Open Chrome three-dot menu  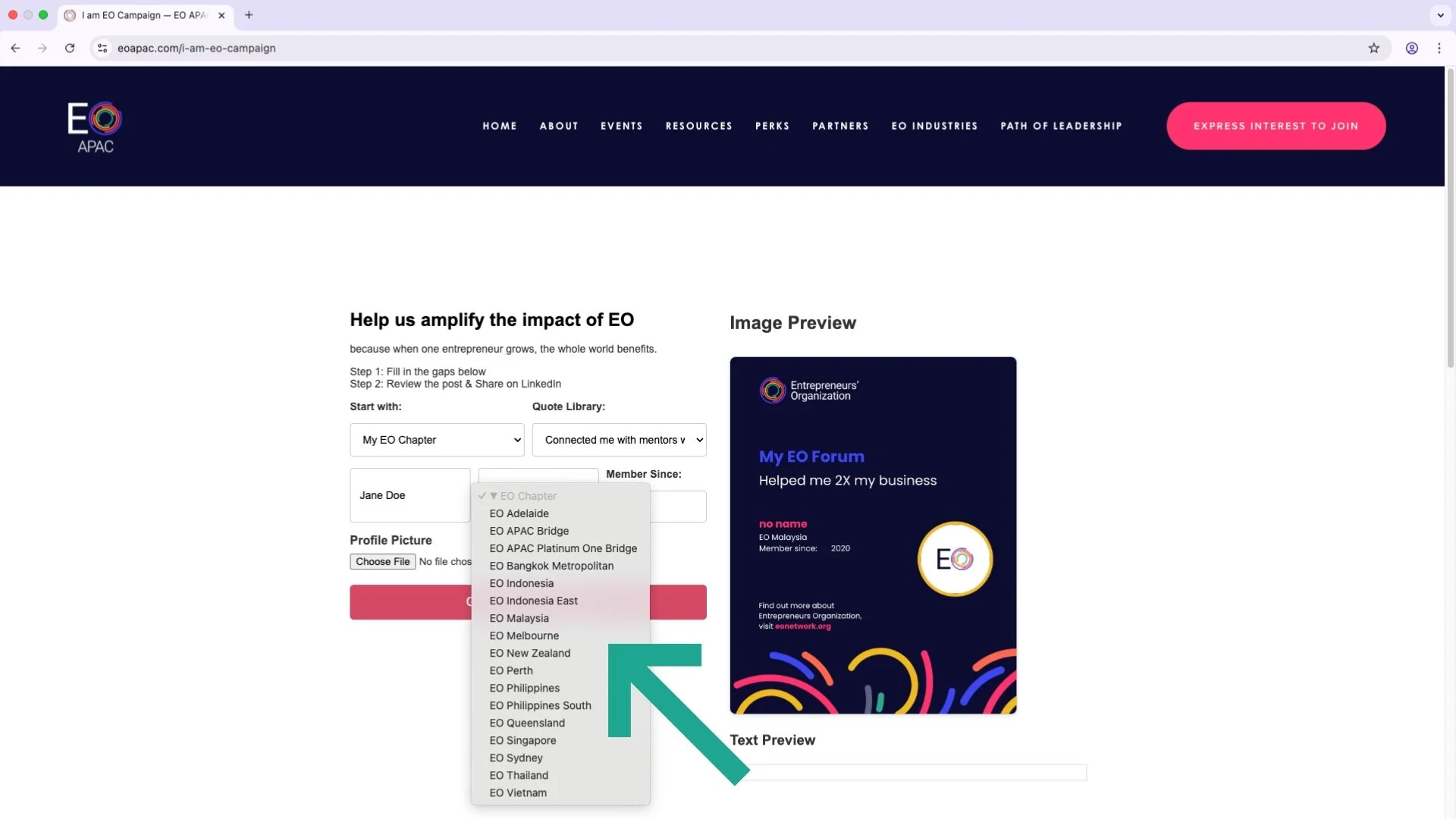pos(1439,48)
